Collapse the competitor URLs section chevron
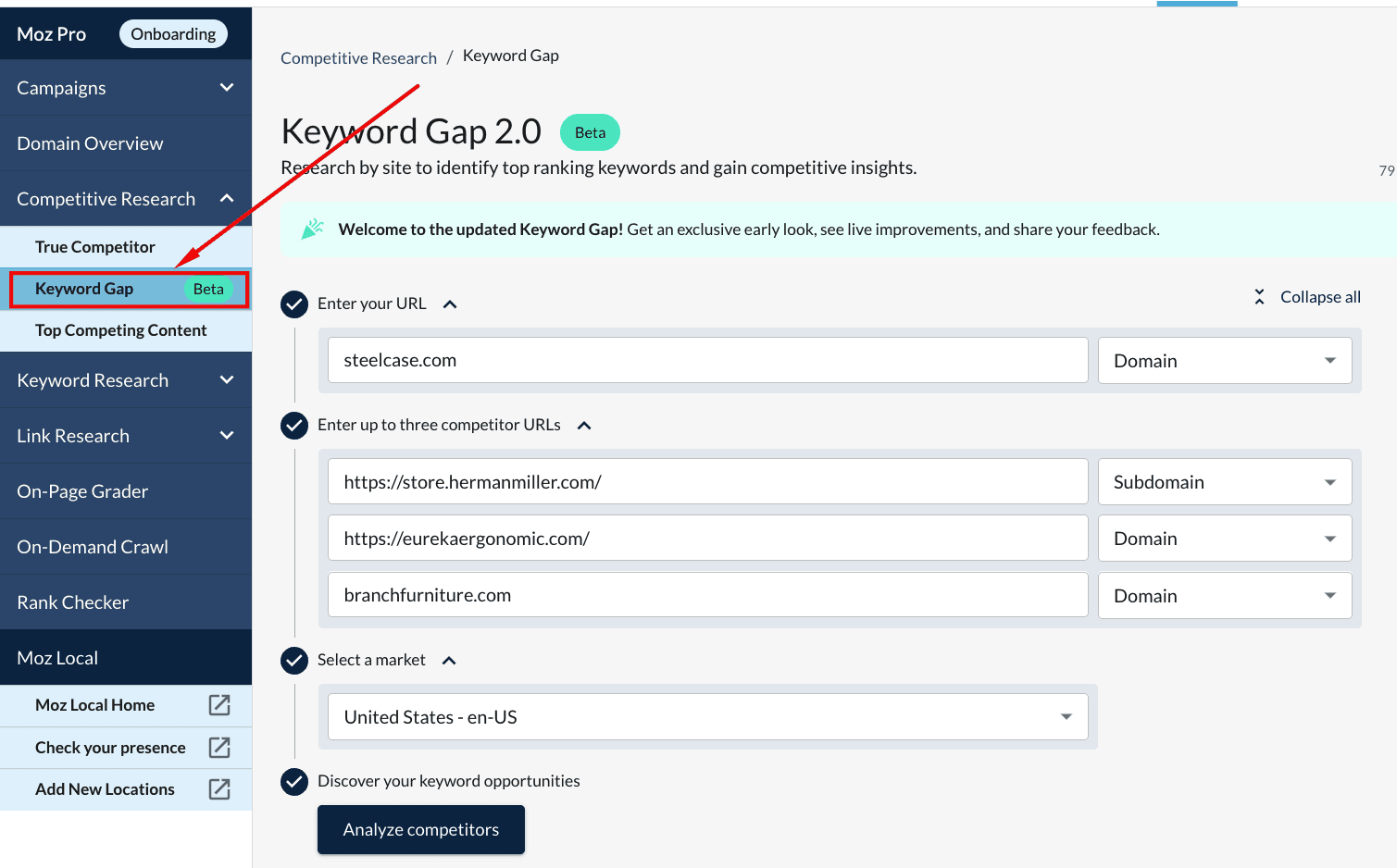 [584, 426]
